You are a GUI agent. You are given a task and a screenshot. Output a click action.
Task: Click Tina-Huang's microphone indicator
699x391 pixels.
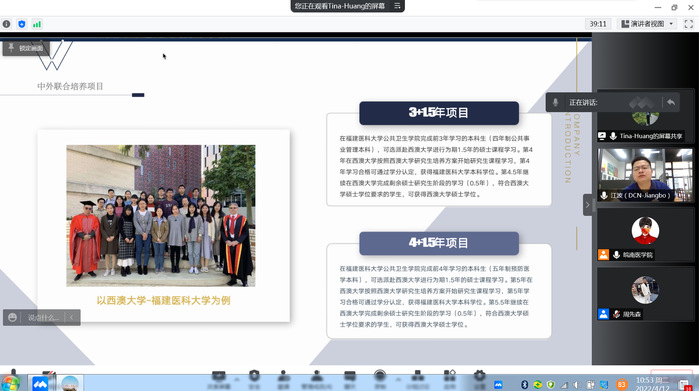tap(613, 136)
